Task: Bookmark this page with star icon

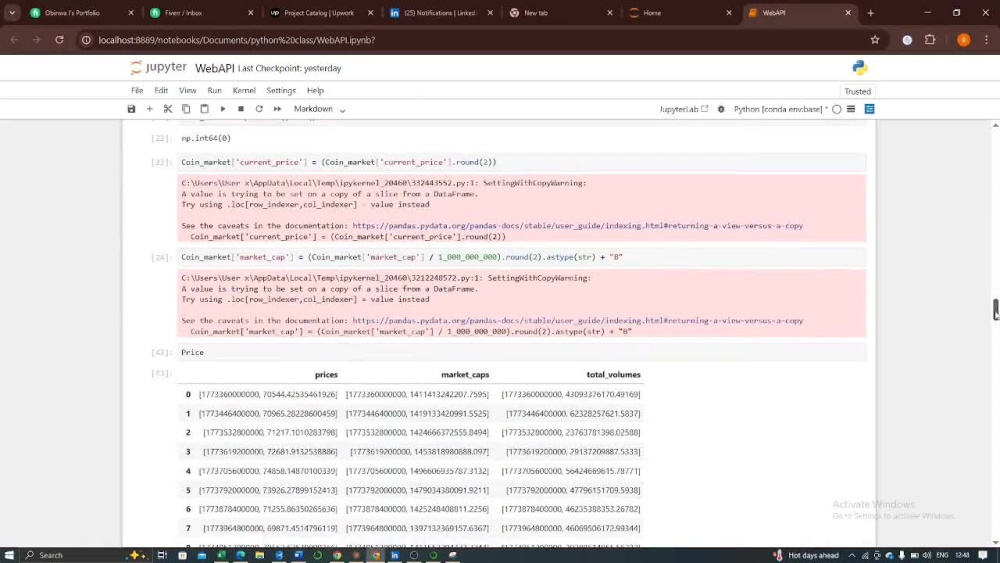Action: pos(875,40)
